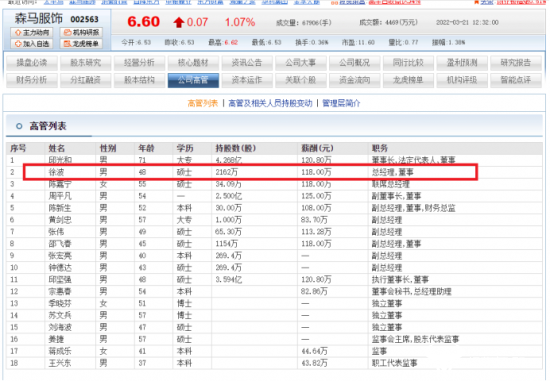
Task: Select the 财务分析 tab
Action: [x=32, y=80]
